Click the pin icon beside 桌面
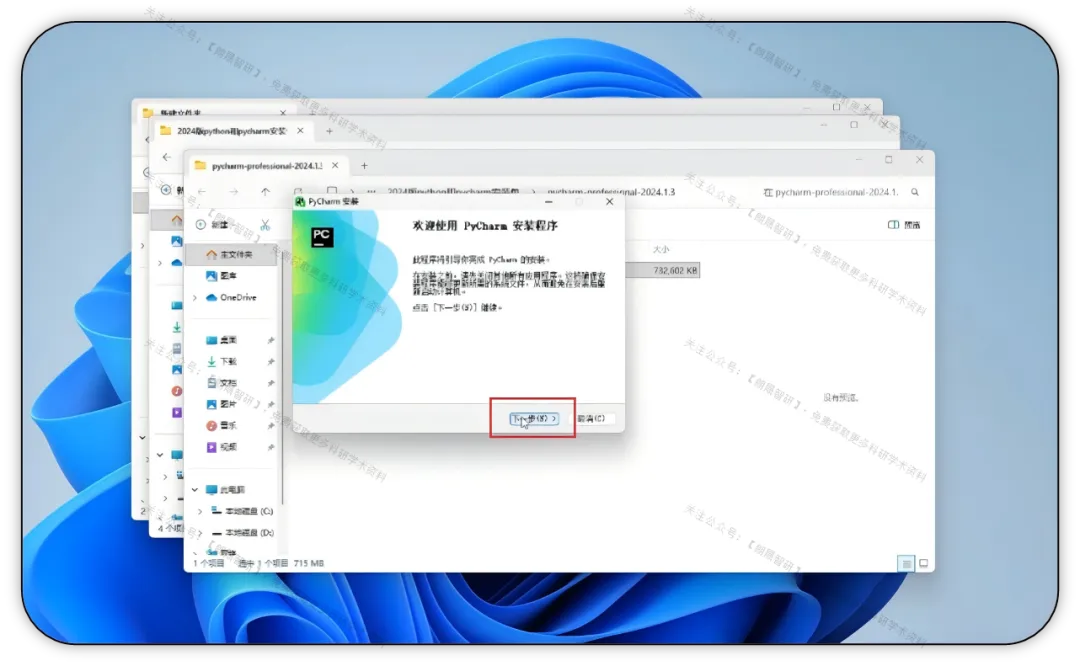Viewport: 1080px width, 666px height. click(x=271, y=340)
